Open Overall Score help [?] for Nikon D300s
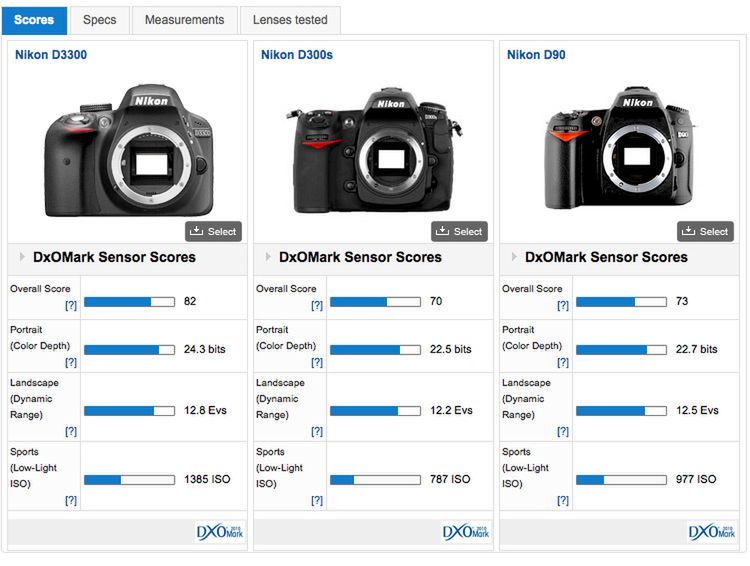 click(x=317, y=305)
